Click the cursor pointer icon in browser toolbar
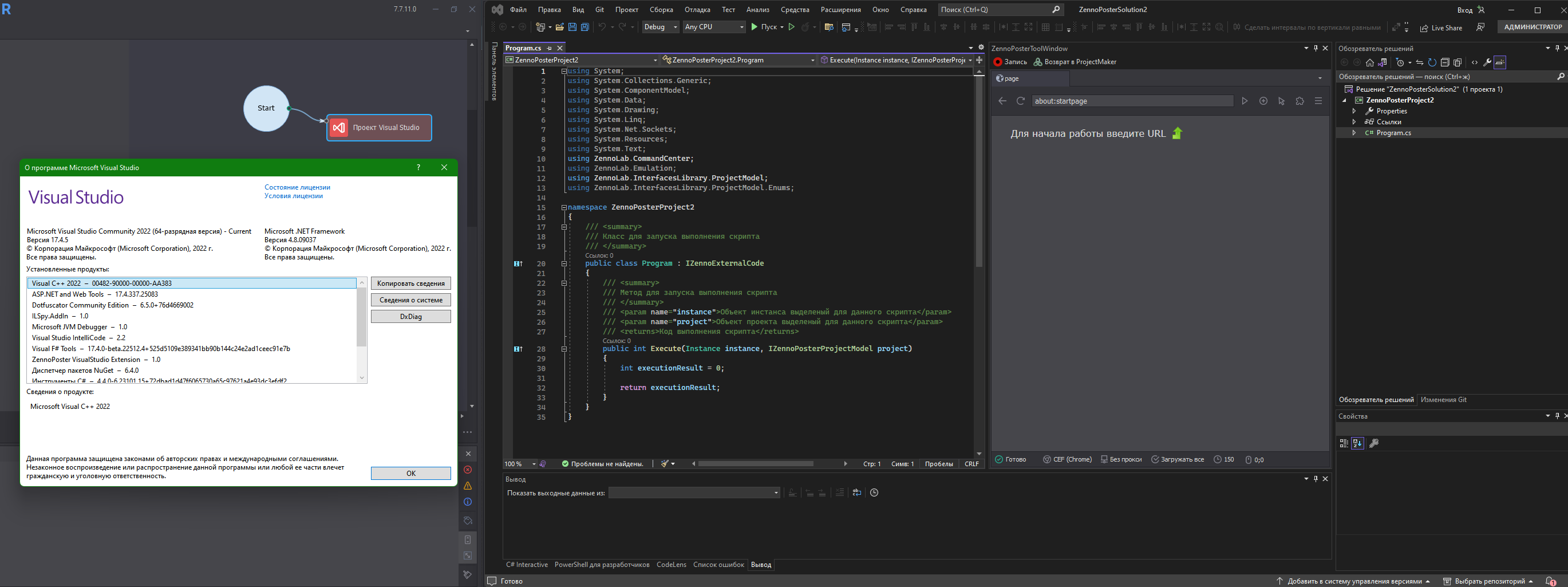This screenshot has width=1568, height=587. [1281, 101]
